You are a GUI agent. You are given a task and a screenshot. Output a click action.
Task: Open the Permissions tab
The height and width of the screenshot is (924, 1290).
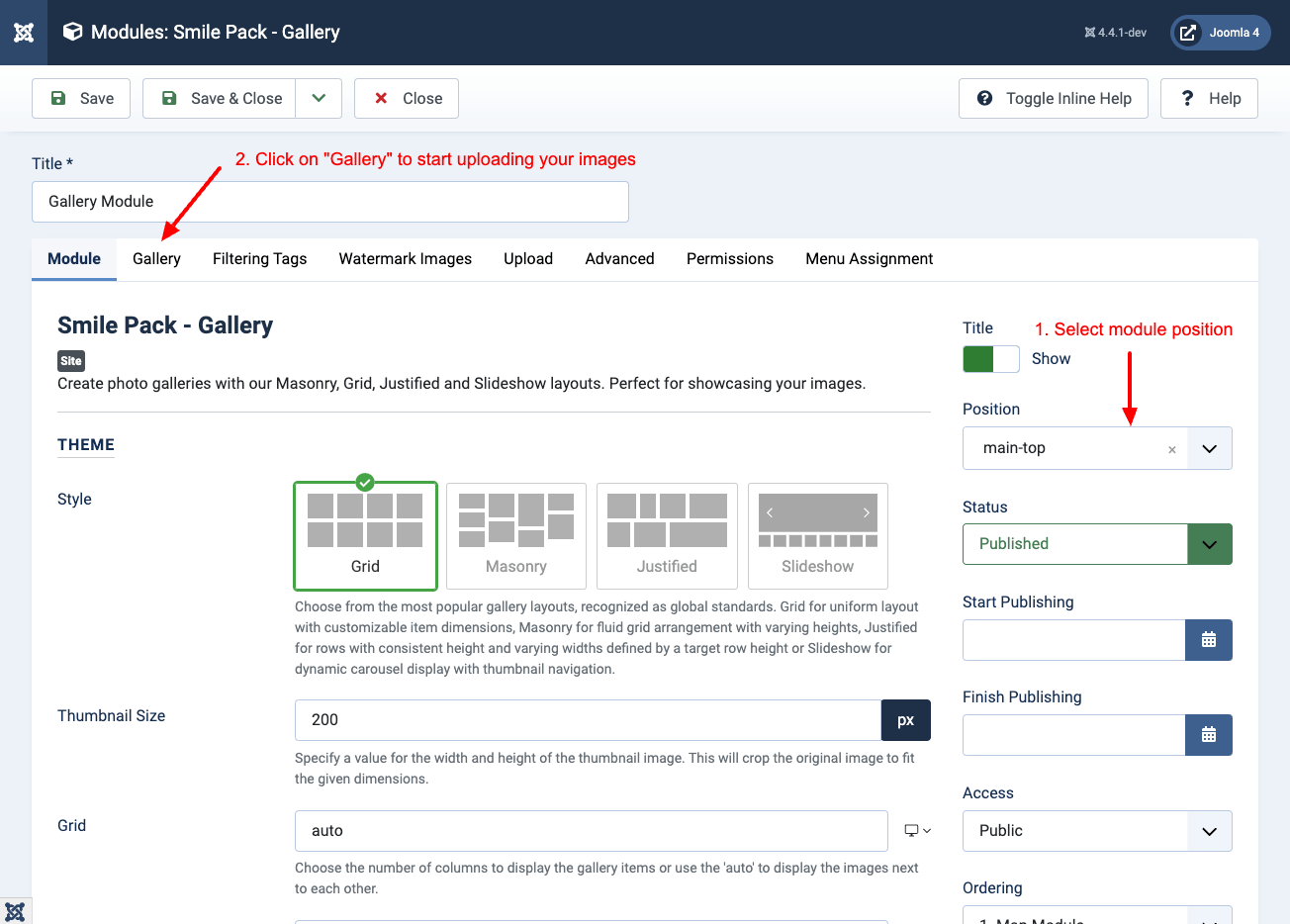[730, 259]
